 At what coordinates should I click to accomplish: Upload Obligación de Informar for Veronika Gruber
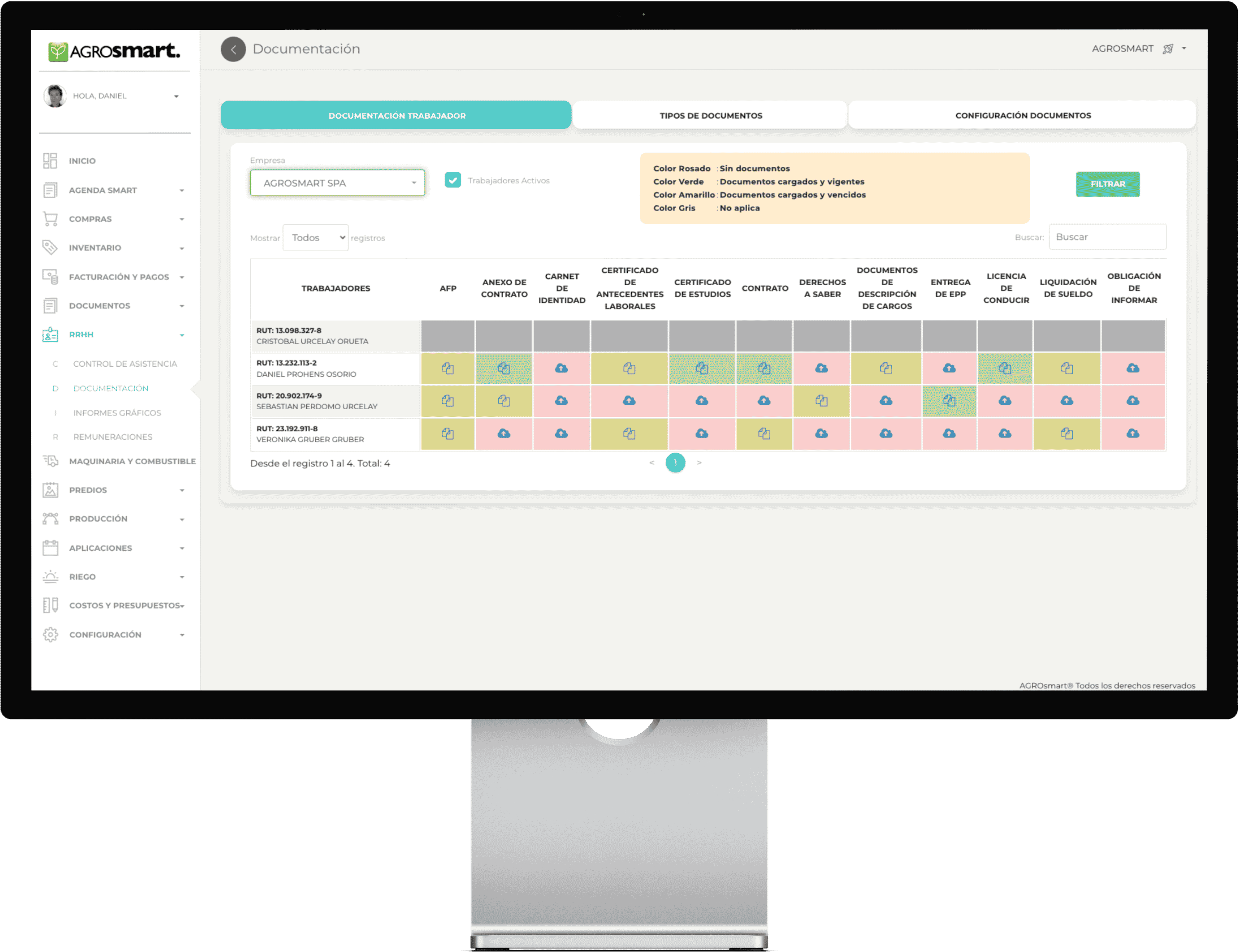coord(1132,433)
